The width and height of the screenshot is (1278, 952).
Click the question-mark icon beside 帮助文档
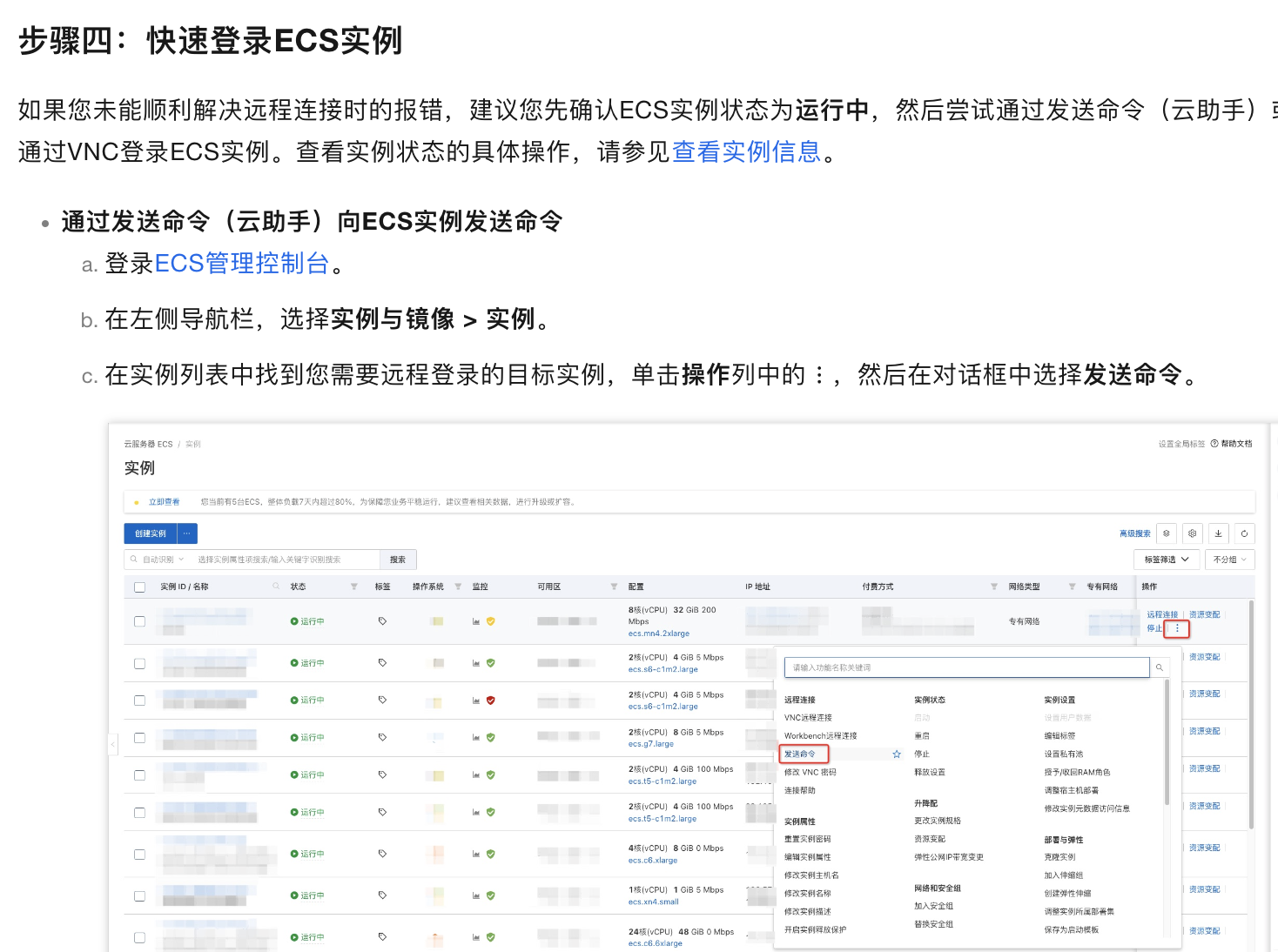(x=1214, y=444)
